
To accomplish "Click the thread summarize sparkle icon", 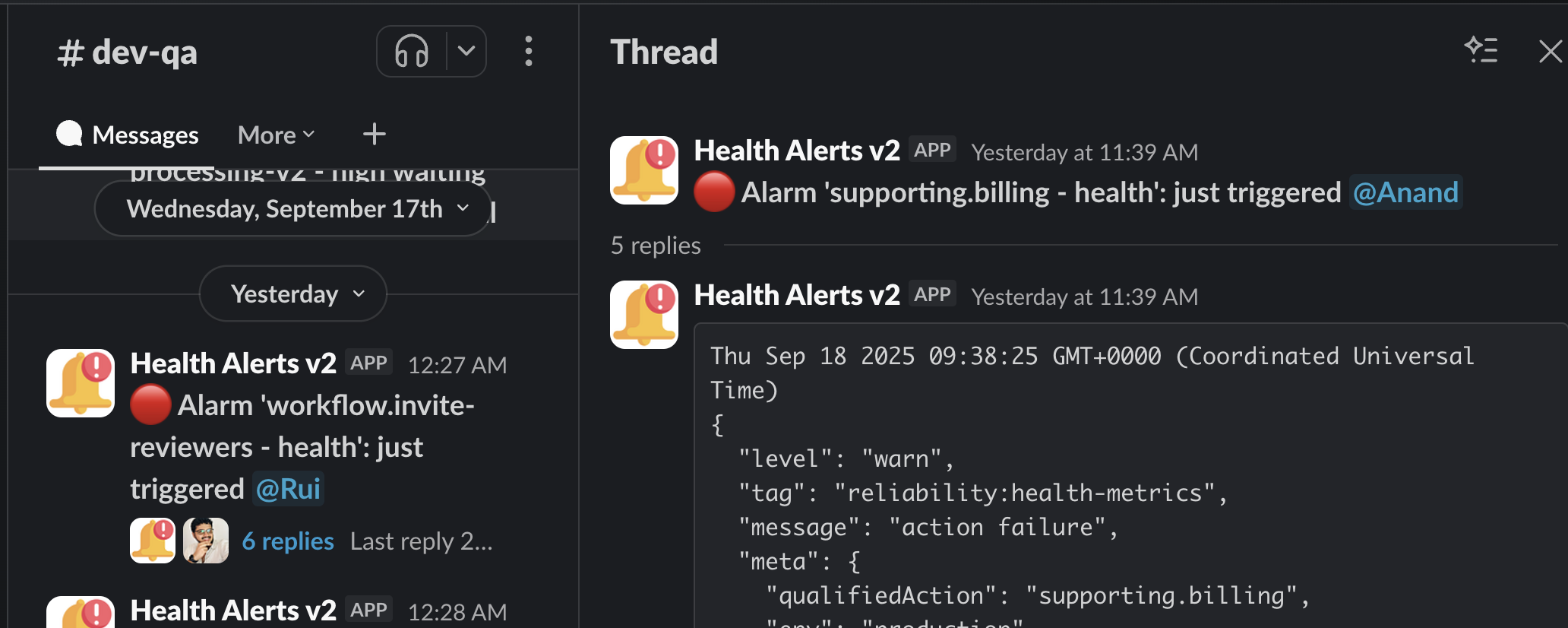I will point(1481,51).
